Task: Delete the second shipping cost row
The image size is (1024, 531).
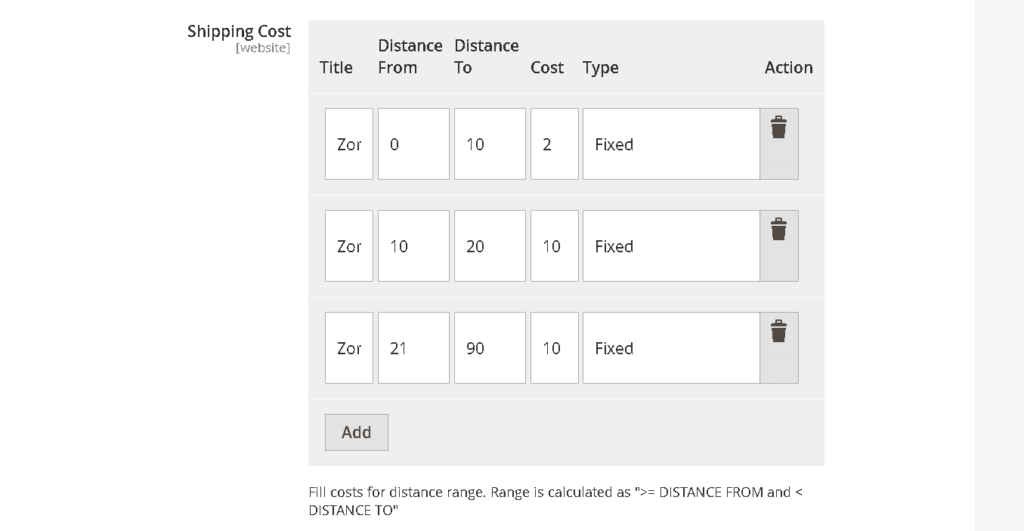Action: pos(778,230)
